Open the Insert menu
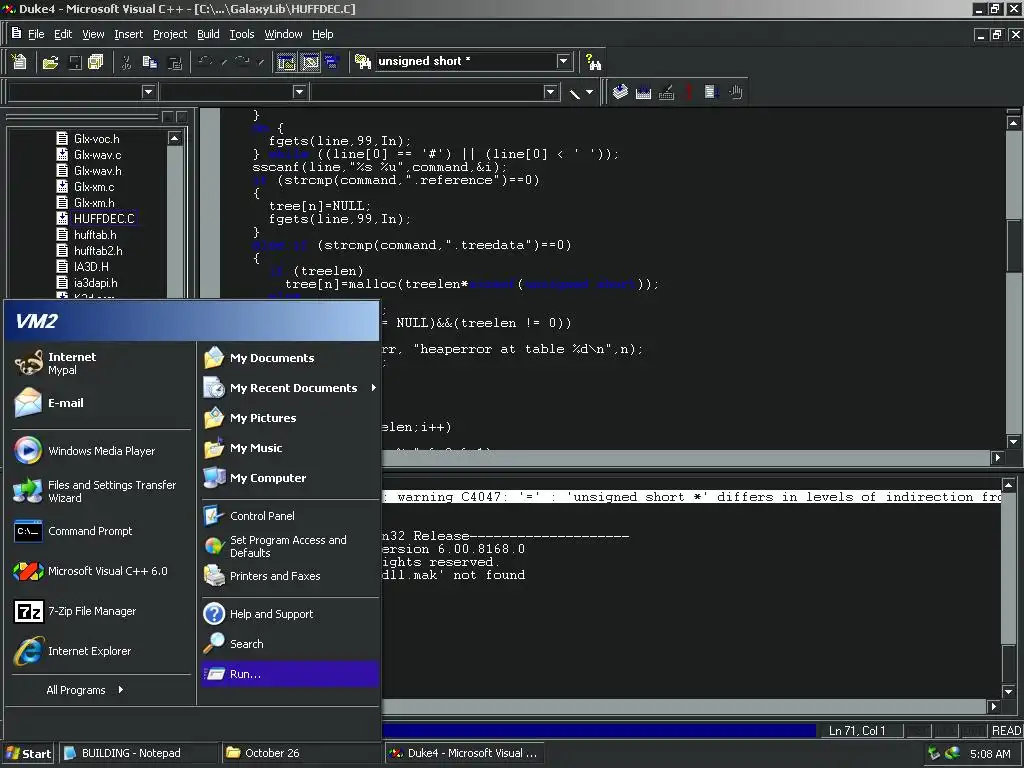This screenshot has height=768, width=1024. [x=129, y=34]
